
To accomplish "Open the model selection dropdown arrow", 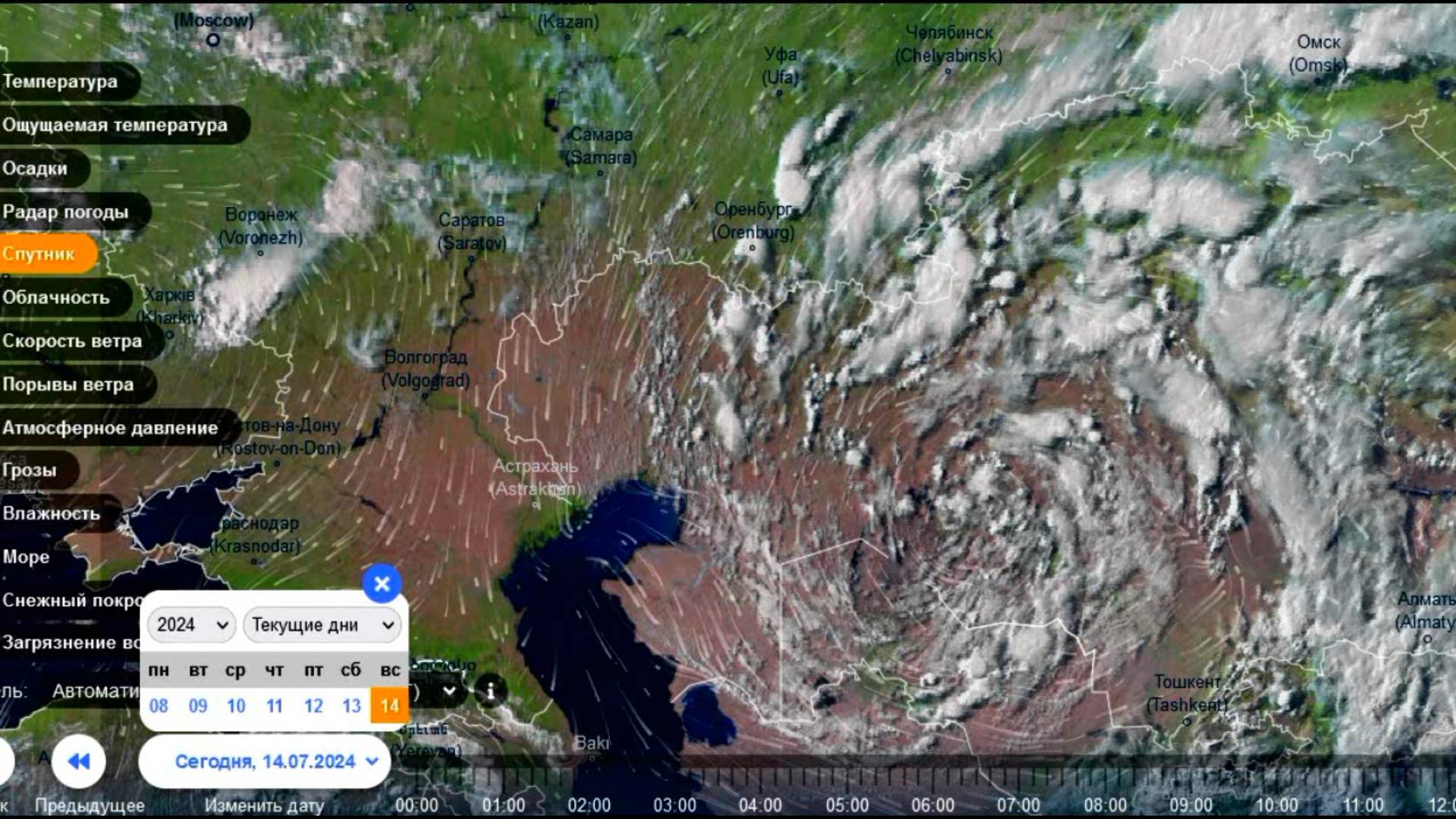I will point(449,691).
